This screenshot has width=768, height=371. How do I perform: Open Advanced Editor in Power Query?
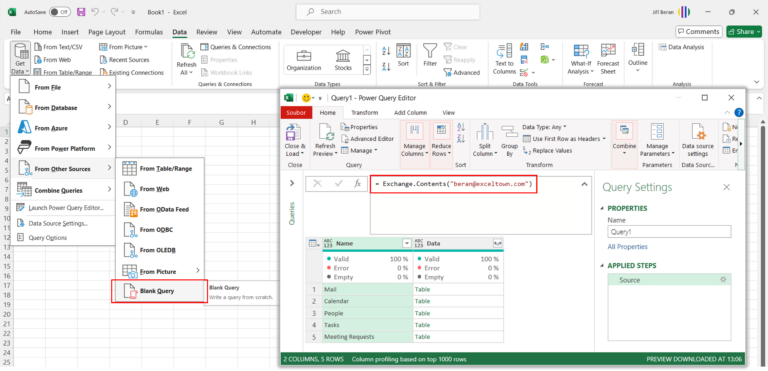coord(367,139)
